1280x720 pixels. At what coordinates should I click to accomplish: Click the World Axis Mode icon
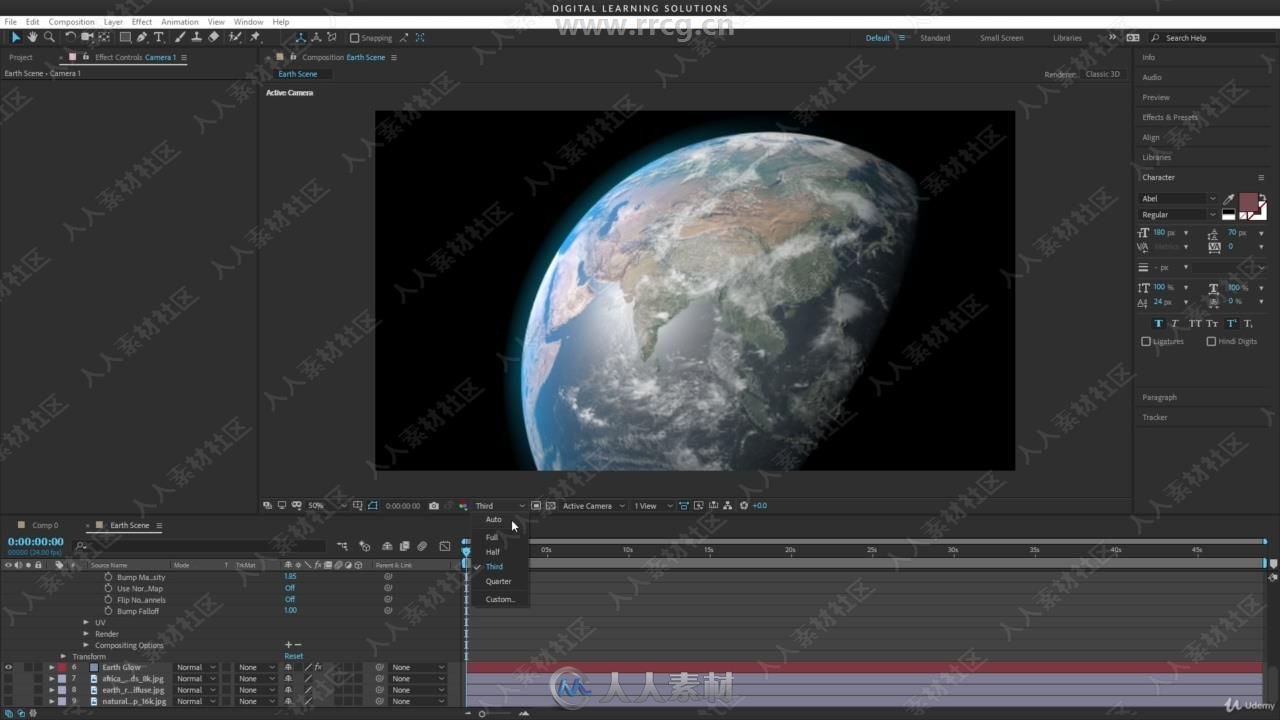pyautogui.click(x=316, y=37)
